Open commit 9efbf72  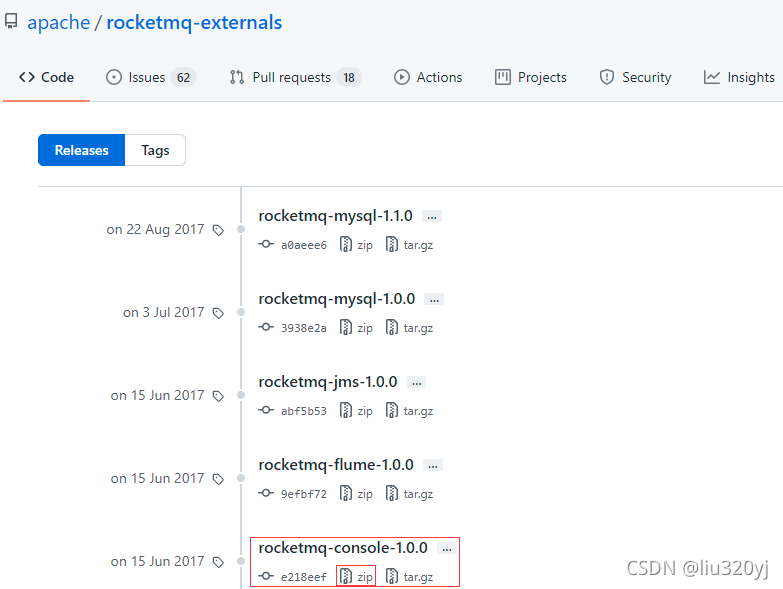click(304, 493)
